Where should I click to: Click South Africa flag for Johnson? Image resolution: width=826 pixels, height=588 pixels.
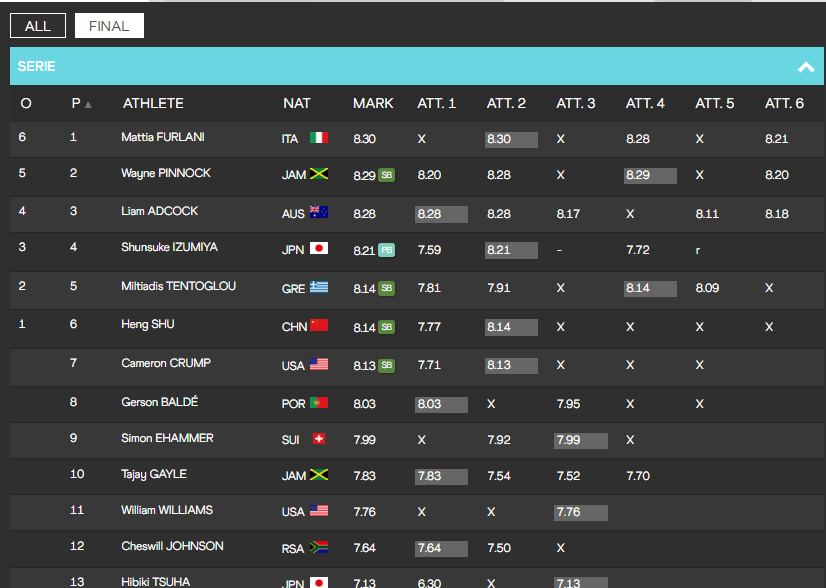(x=319, y=547)
